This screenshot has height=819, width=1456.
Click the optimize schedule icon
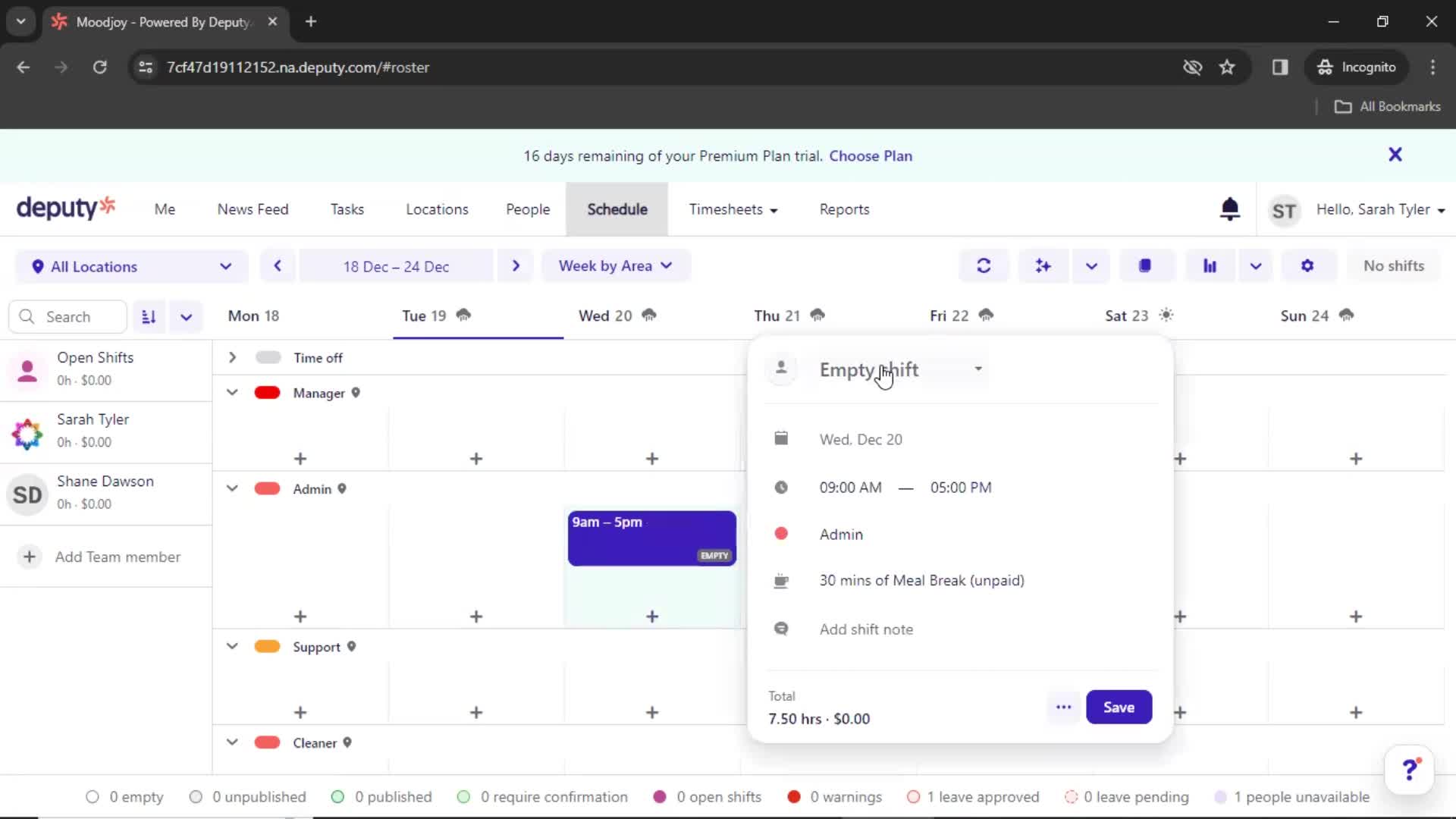pyautogui.click(x=1043, y=265)
